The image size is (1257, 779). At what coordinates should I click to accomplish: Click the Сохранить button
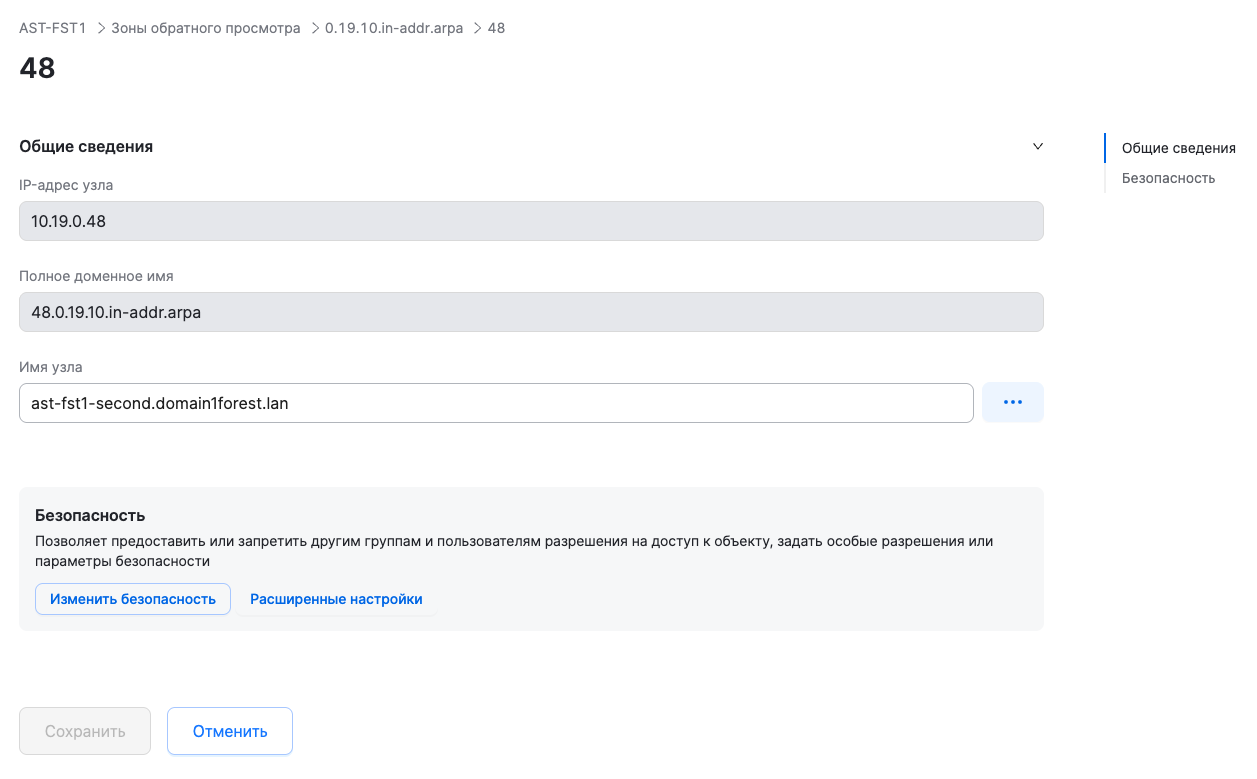[x=85, y=731]
